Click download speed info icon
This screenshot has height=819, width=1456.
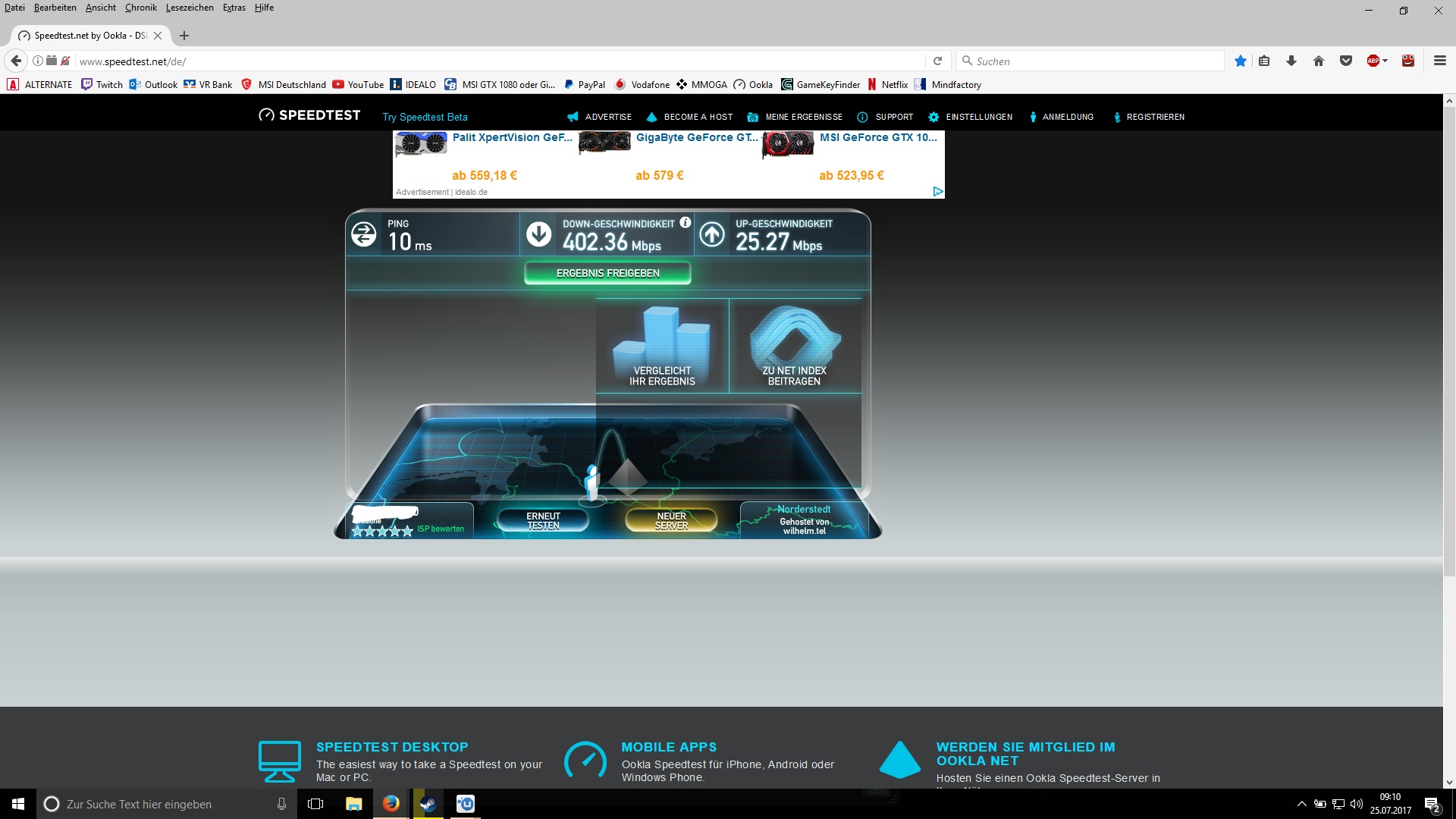coord(685,223)
